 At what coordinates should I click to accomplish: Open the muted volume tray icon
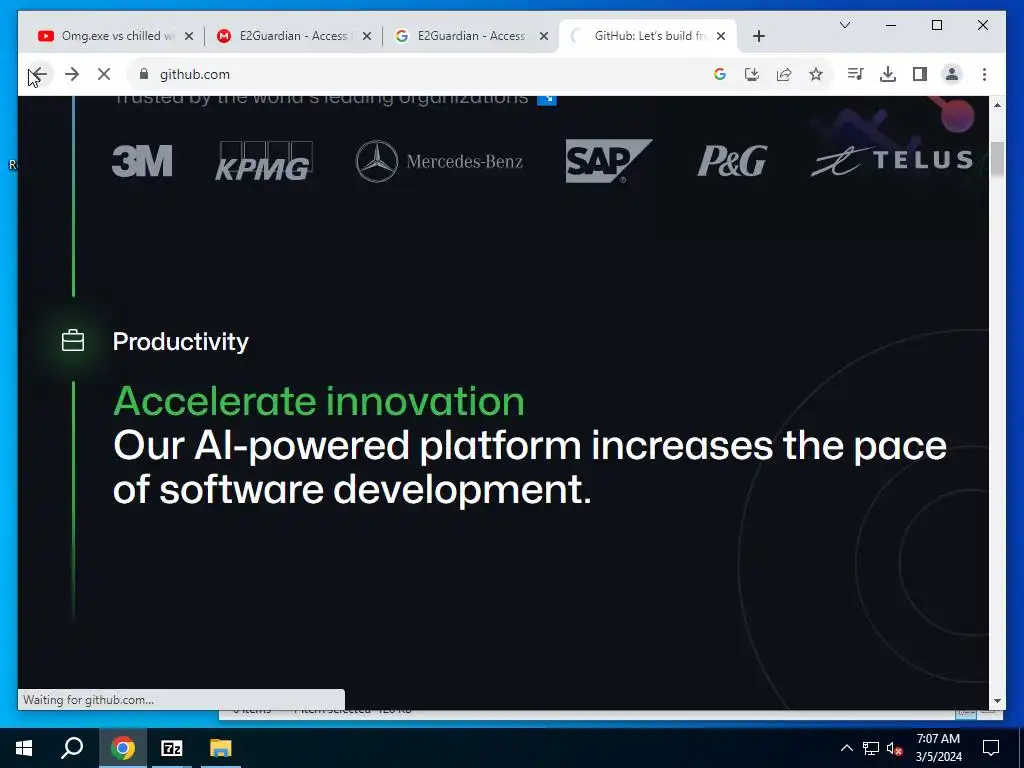(895, 748)
